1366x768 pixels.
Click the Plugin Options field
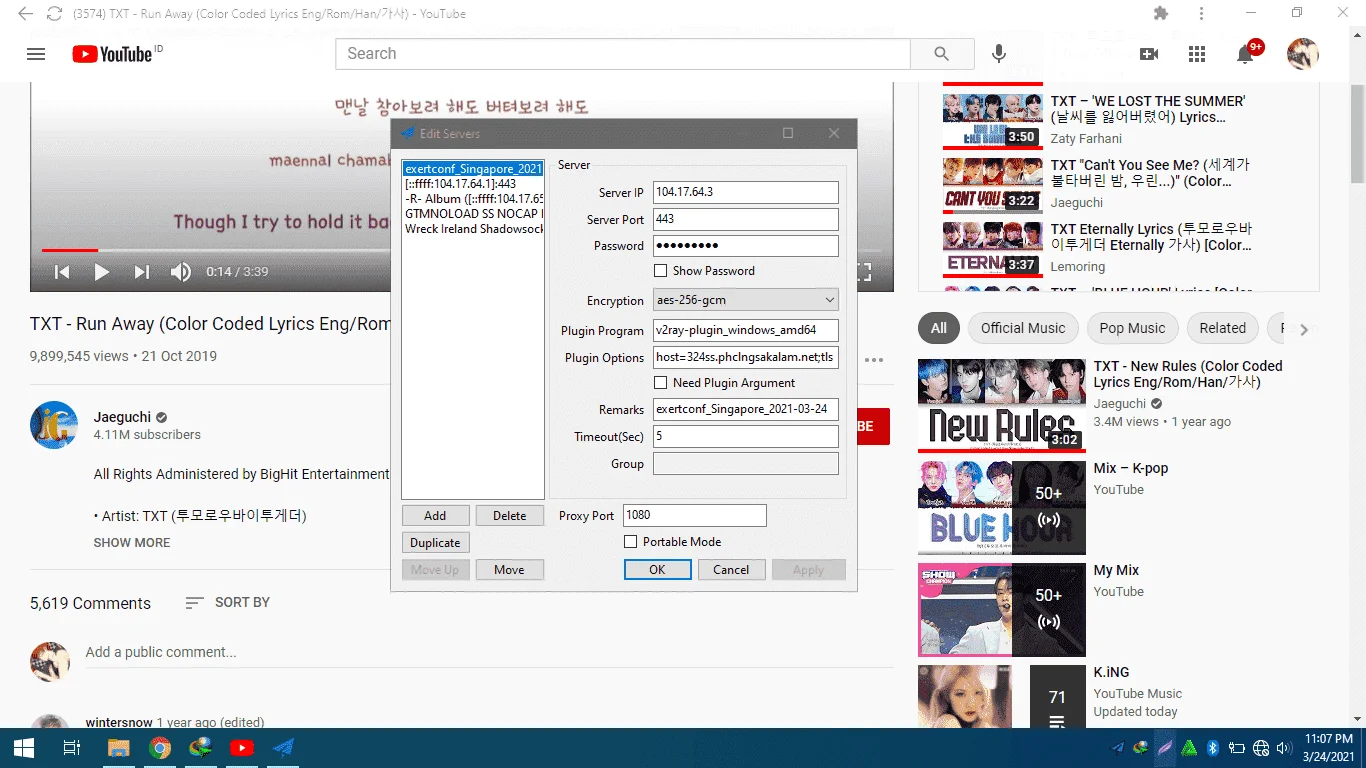[x=746, y=358]
